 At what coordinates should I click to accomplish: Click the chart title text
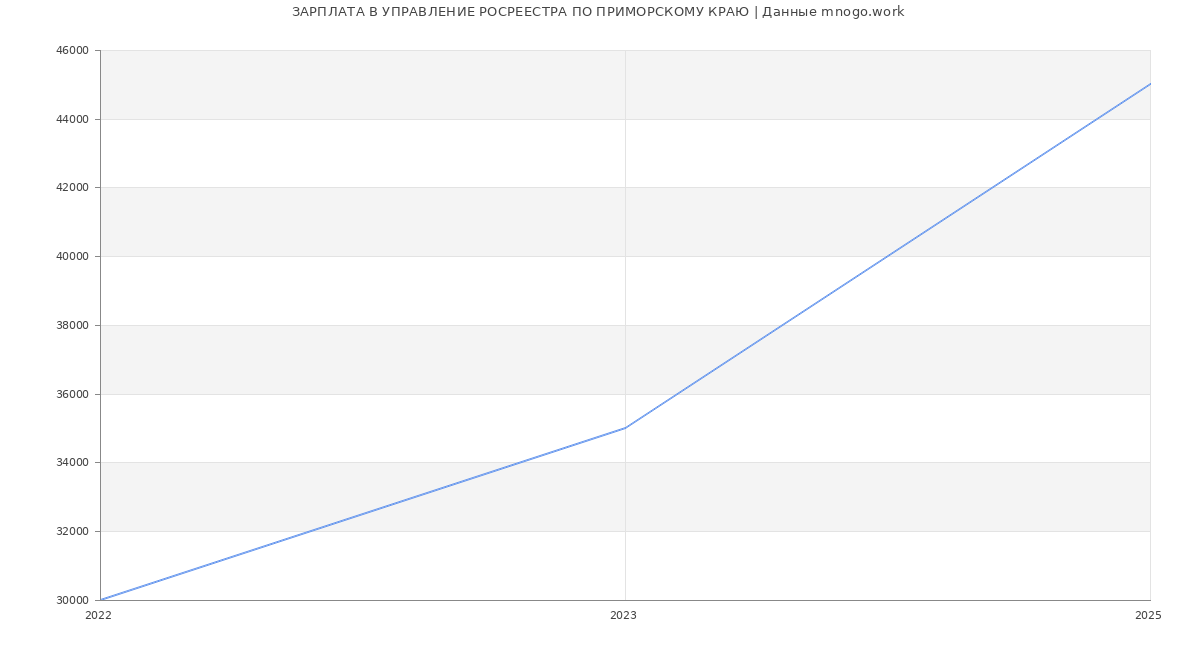(x=597, y=12)
